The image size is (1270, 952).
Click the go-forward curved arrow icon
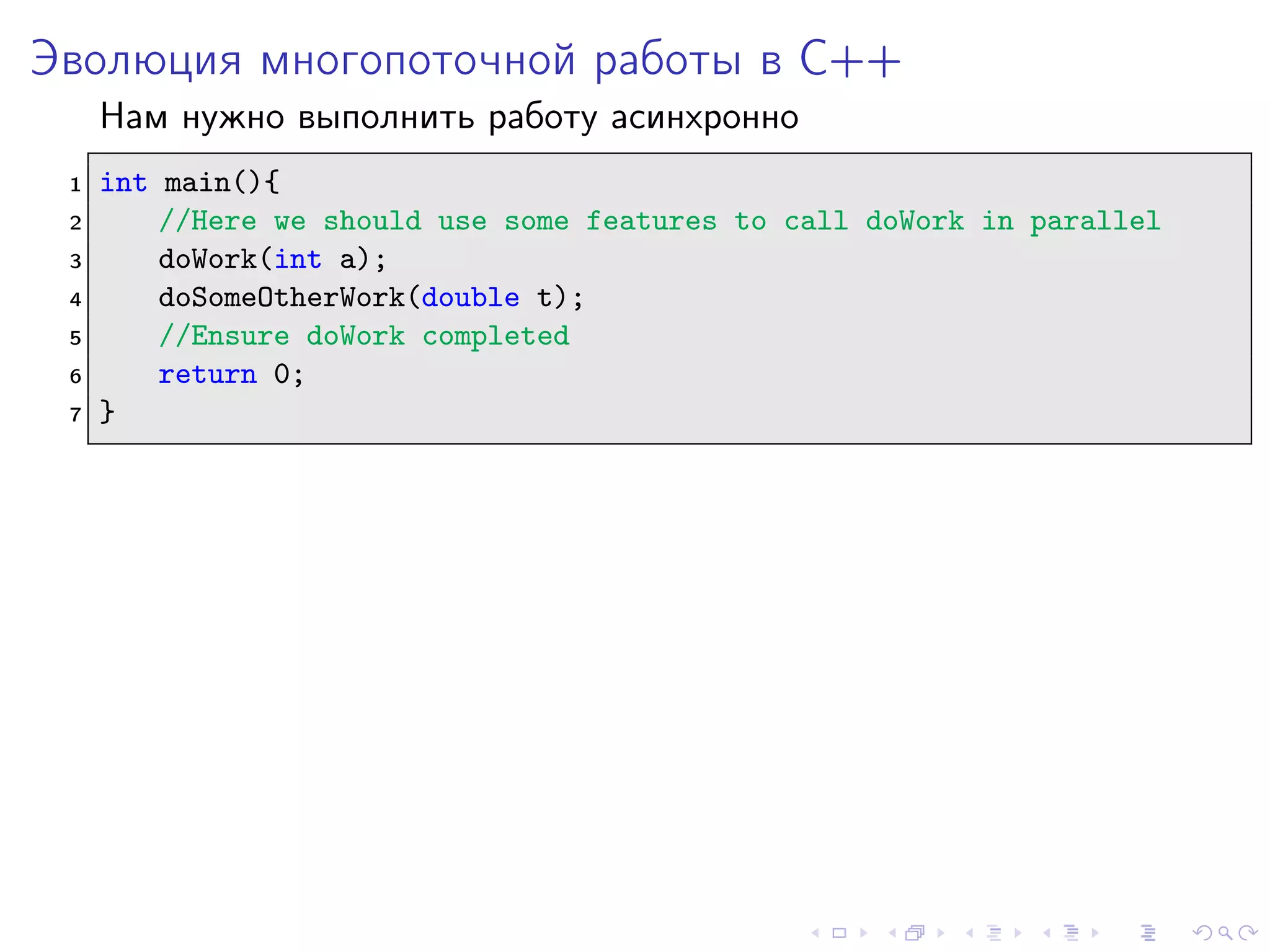coord(1248,933)
